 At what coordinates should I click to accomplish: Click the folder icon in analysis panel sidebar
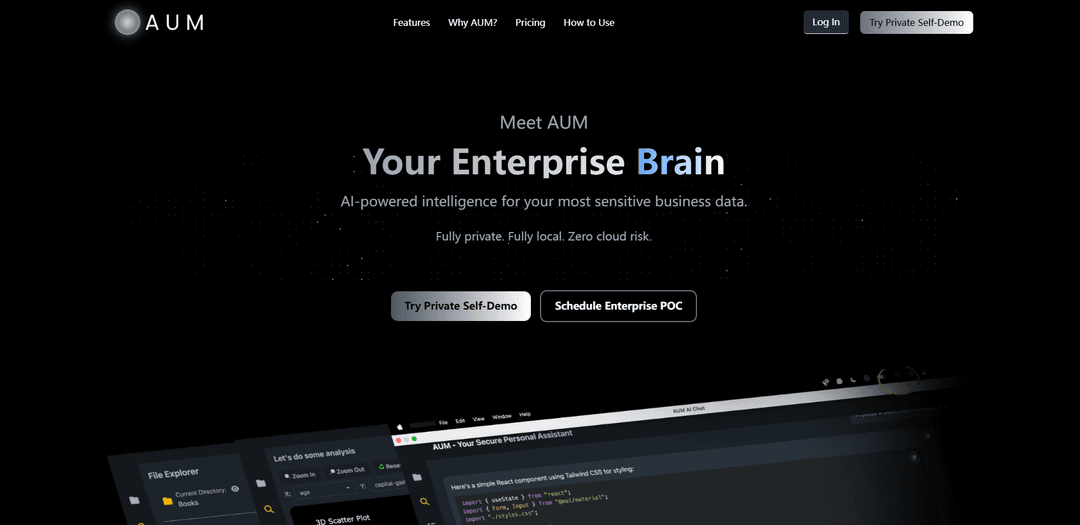pyautogui.click(x=261, y=484)
